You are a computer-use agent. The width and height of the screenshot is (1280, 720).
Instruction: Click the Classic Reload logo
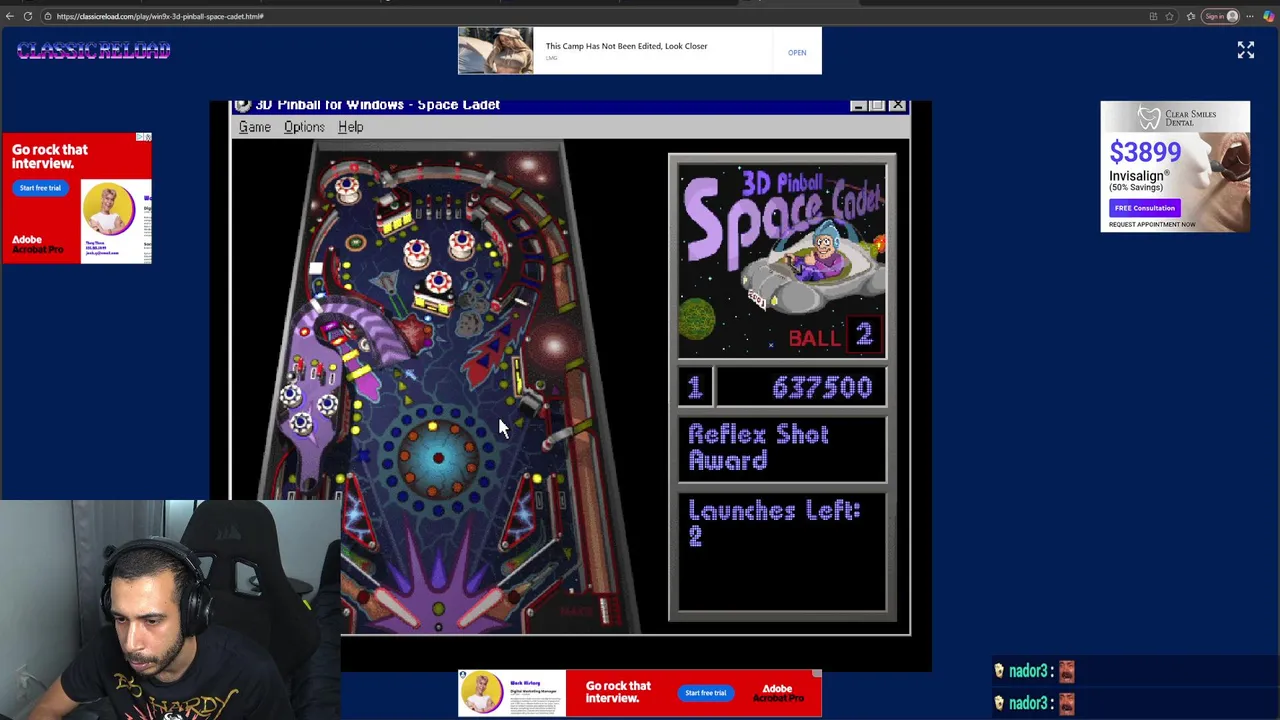(93, 50)
